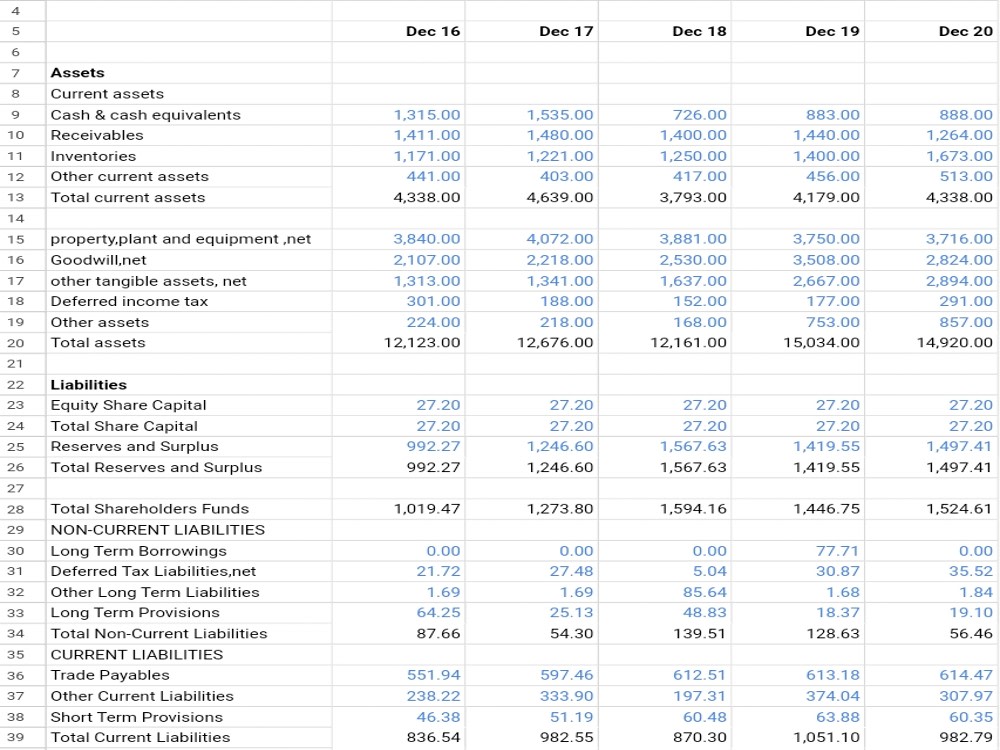Click Dec 17 short term provisions 51.19

[571, 717]
